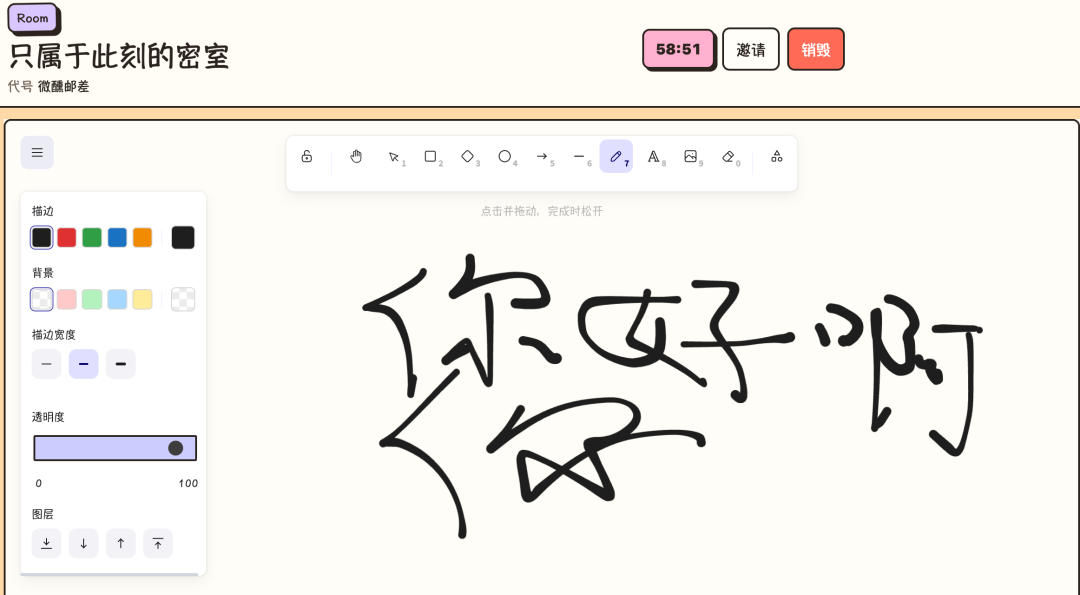Viewport: 1080px width, 595px height.
Task: Bring layer forward one step
Action: tap(121, 543)
